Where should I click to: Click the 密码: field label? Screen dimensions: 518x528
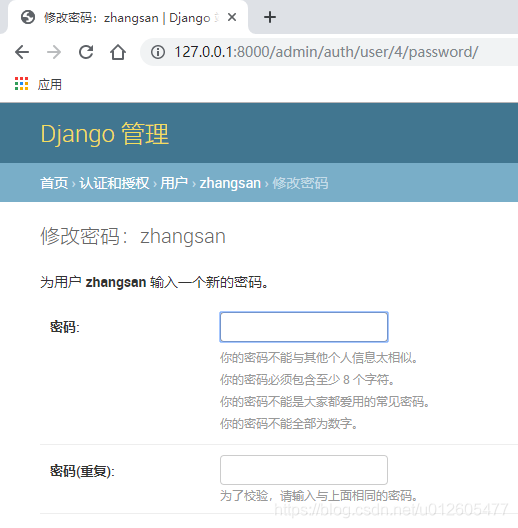[x=65, y=327]
